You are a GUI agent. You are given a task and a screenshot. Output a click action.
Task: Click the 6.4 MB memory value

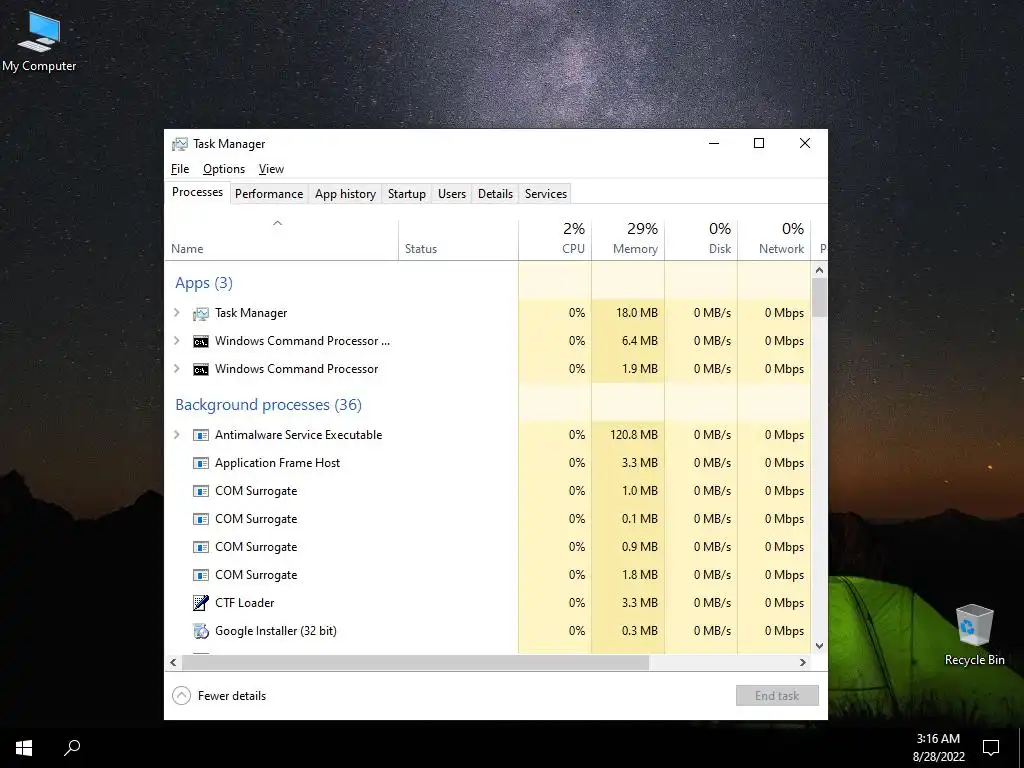click(639, 341)
